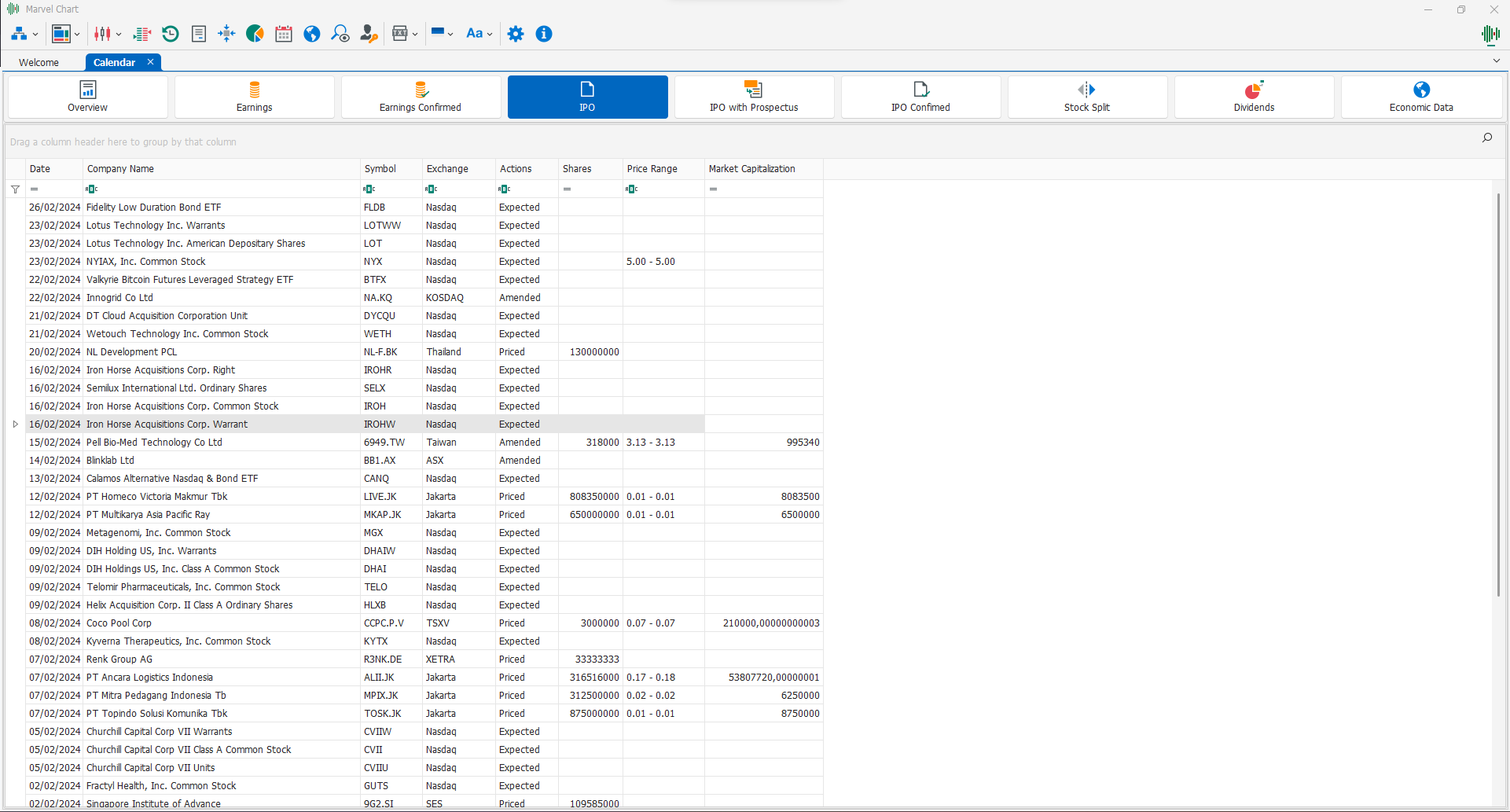Click the filter funnel icon in filter row
The image size is (1510, 812).
(x=15, y=189)
